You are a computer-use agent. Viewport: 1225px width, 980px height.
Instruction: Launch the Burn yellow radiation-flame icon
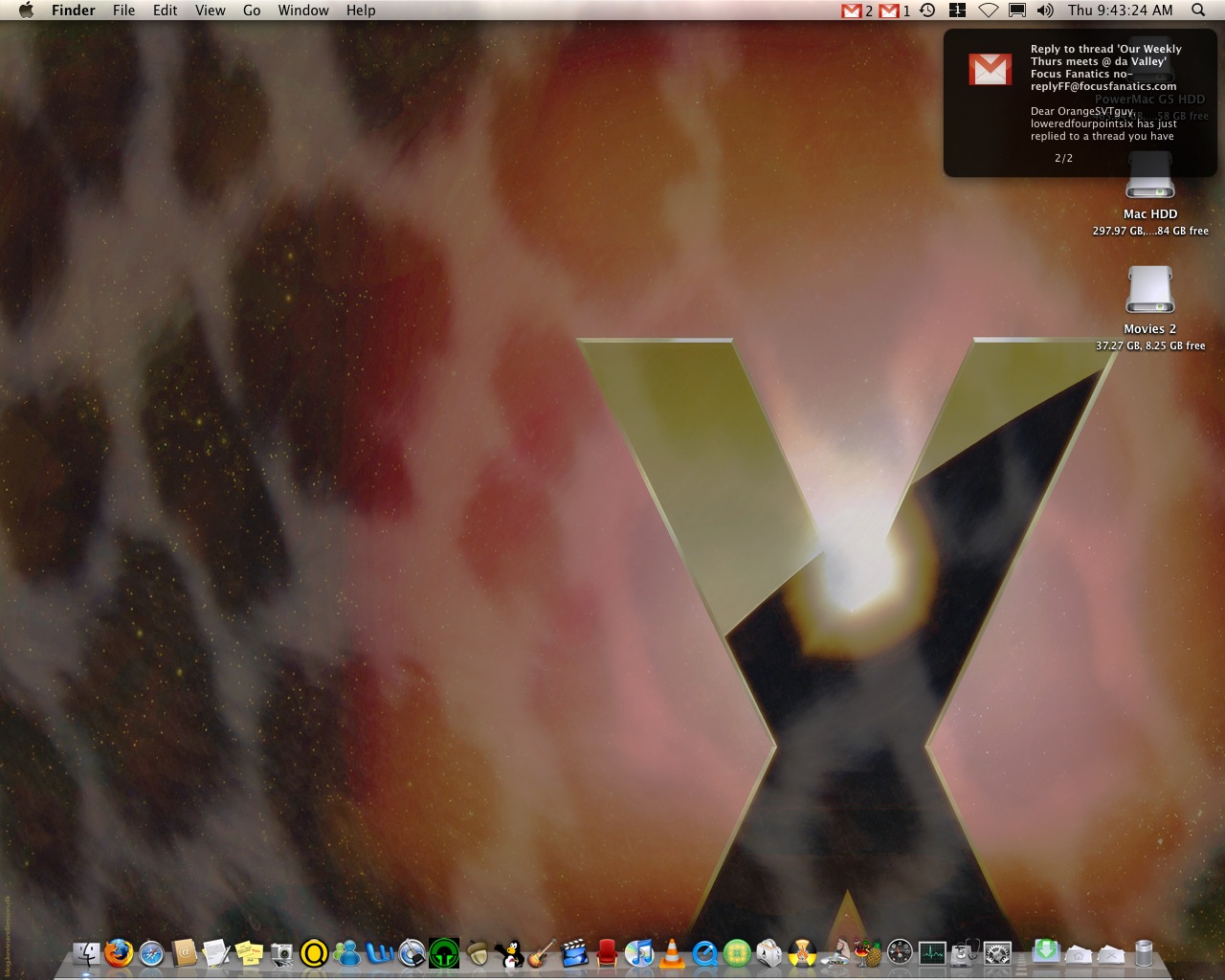pos(802,953)
